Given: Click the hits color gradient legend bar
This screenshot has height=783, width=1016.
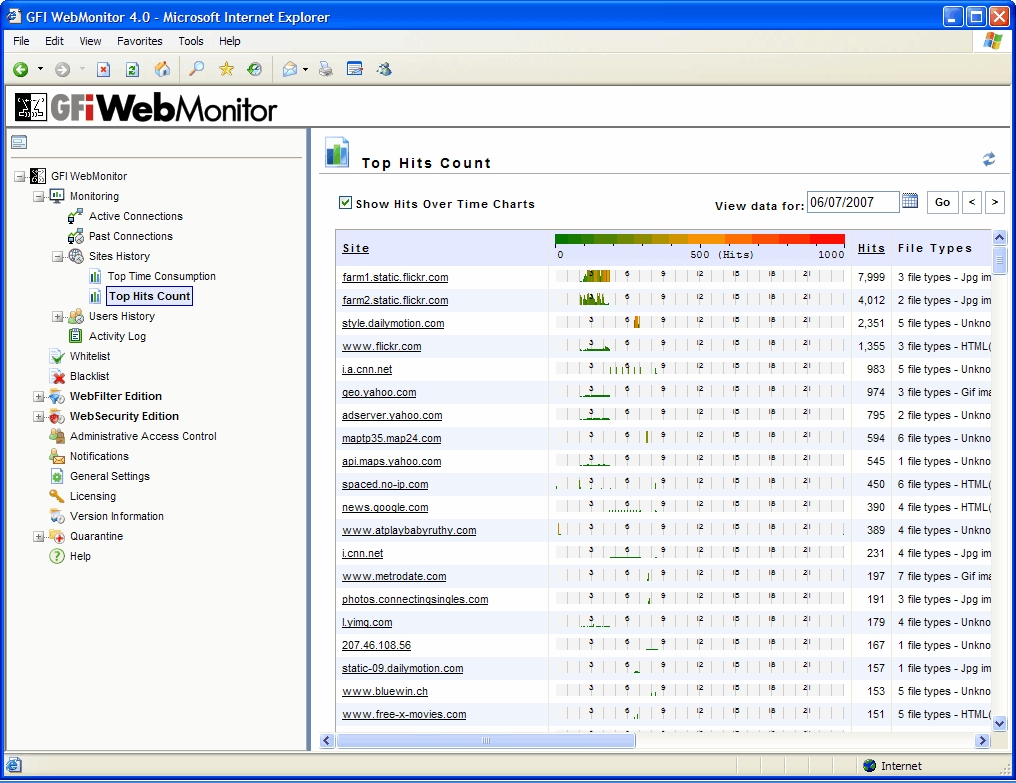Looking at the screenshot, I should click(700, 239).
